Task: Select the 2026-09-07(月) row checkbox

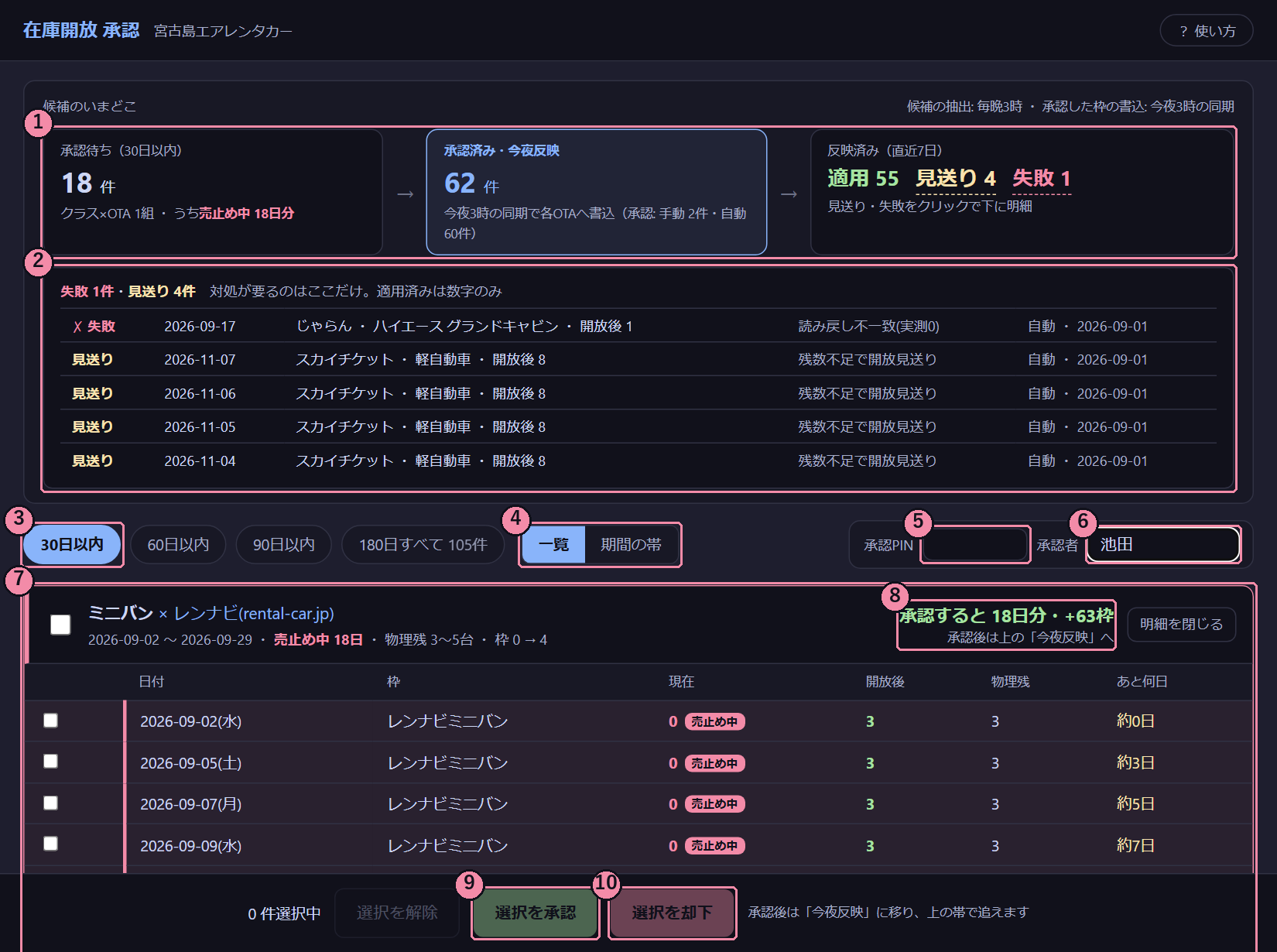Action: (51, 803)
